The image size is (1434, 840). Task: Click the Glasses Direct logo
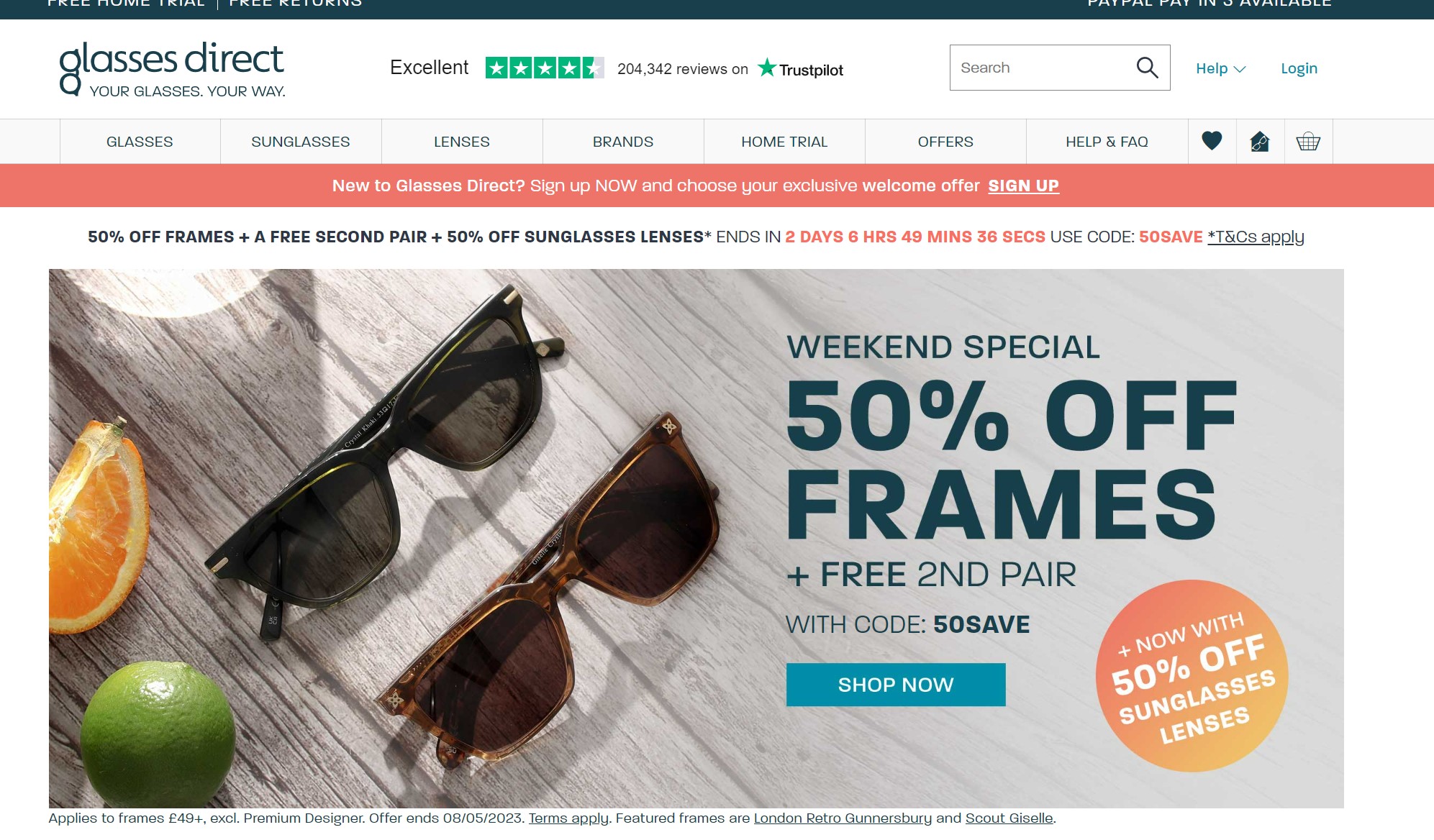pyautogui.click(x=172, y=69)
